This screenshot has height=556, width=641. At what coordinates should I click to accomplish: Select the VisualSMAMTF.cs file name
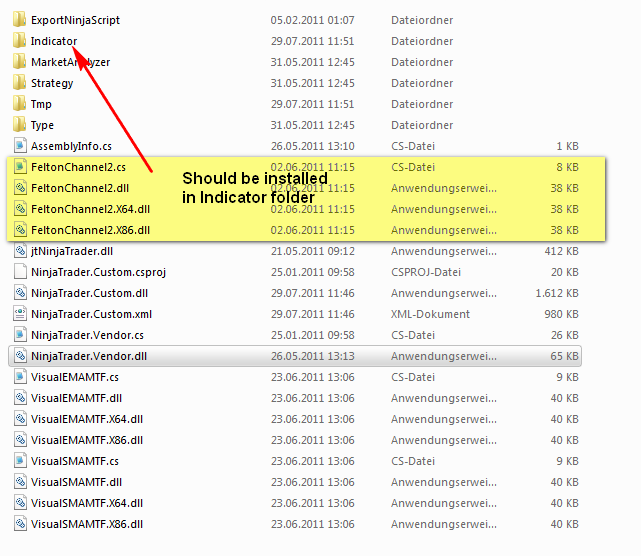tap(75, 461)
